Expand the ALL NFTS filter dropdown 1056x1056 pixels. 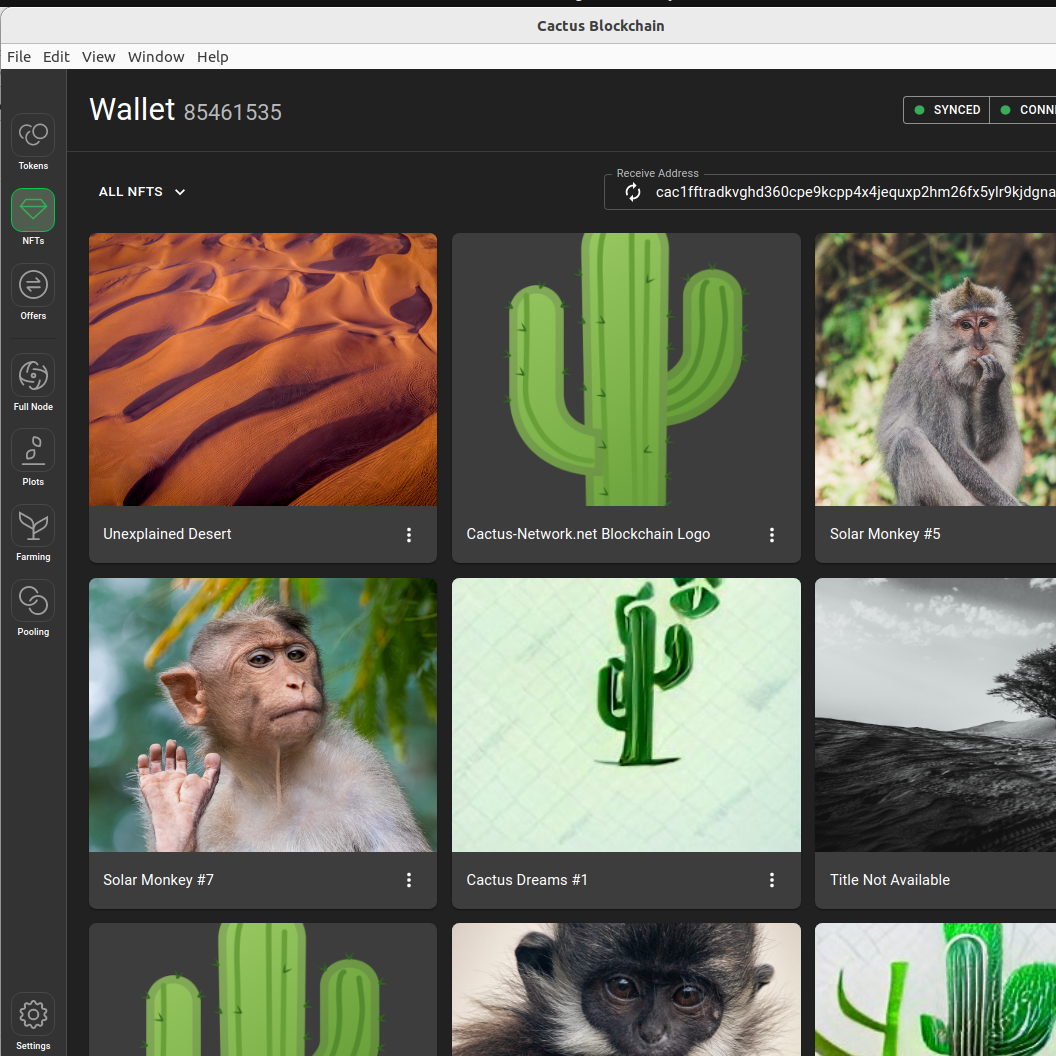[142, 192]
